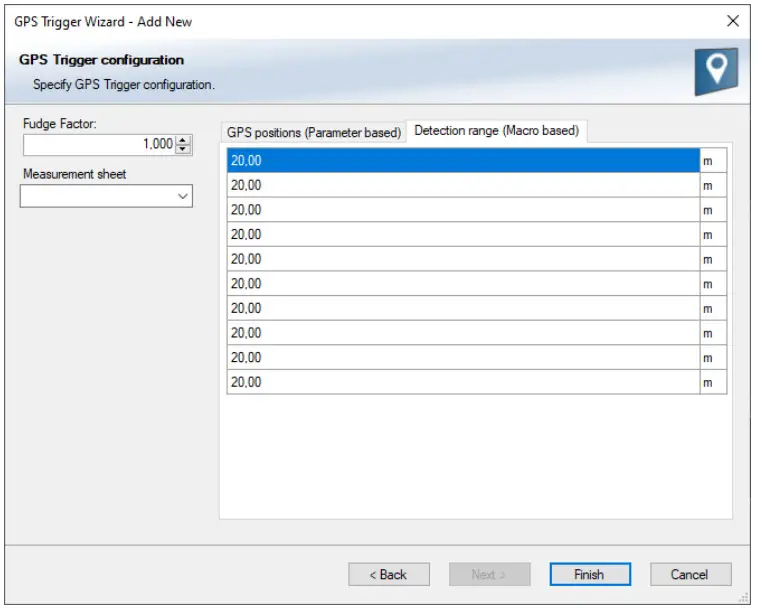This screenshot has width=759, height=608.
Task: Cancel the GPS Trigger Wizard
Action: (690, 574)
